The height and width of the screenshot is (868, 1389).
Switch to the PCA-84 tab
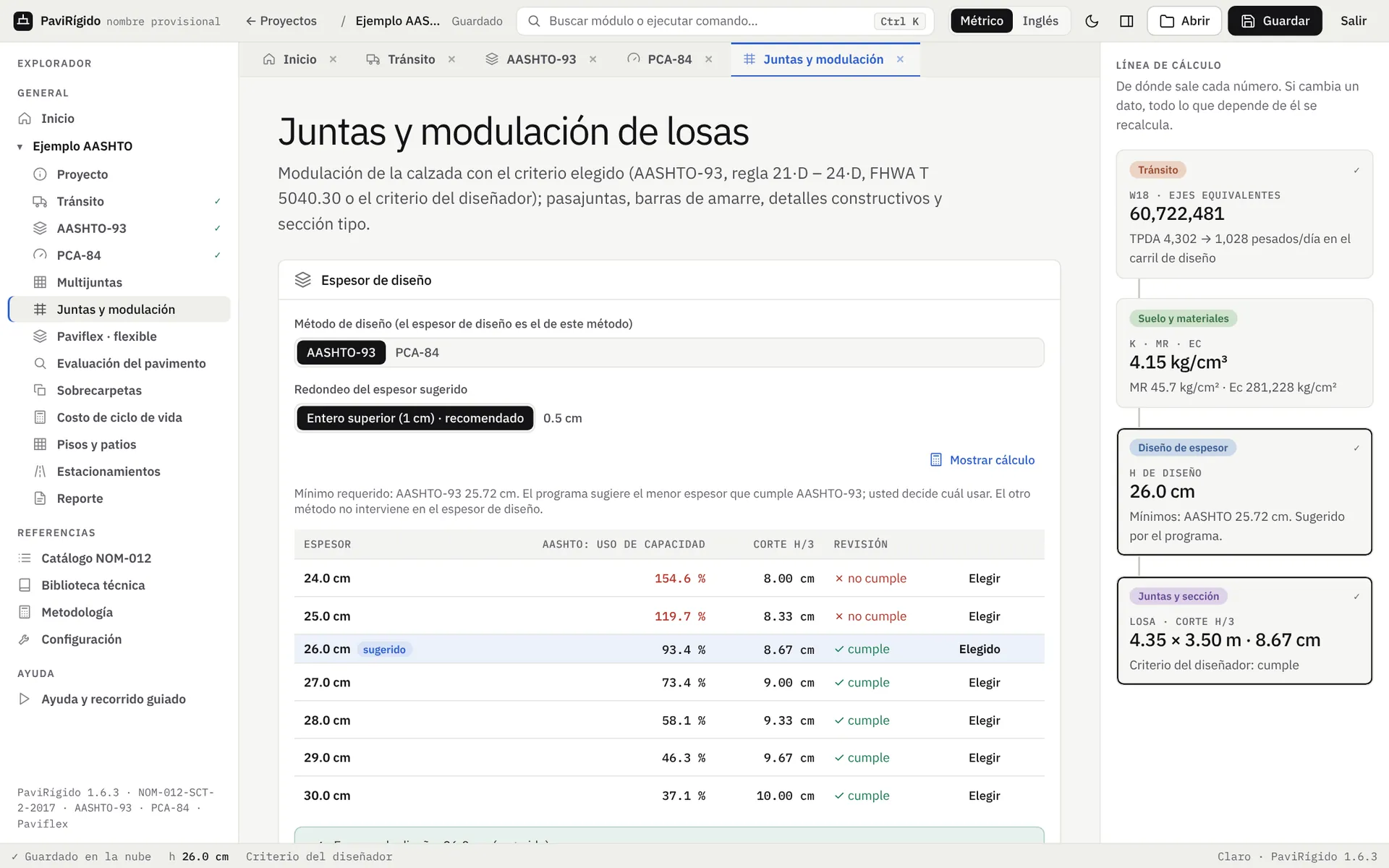tap(669, 59)
